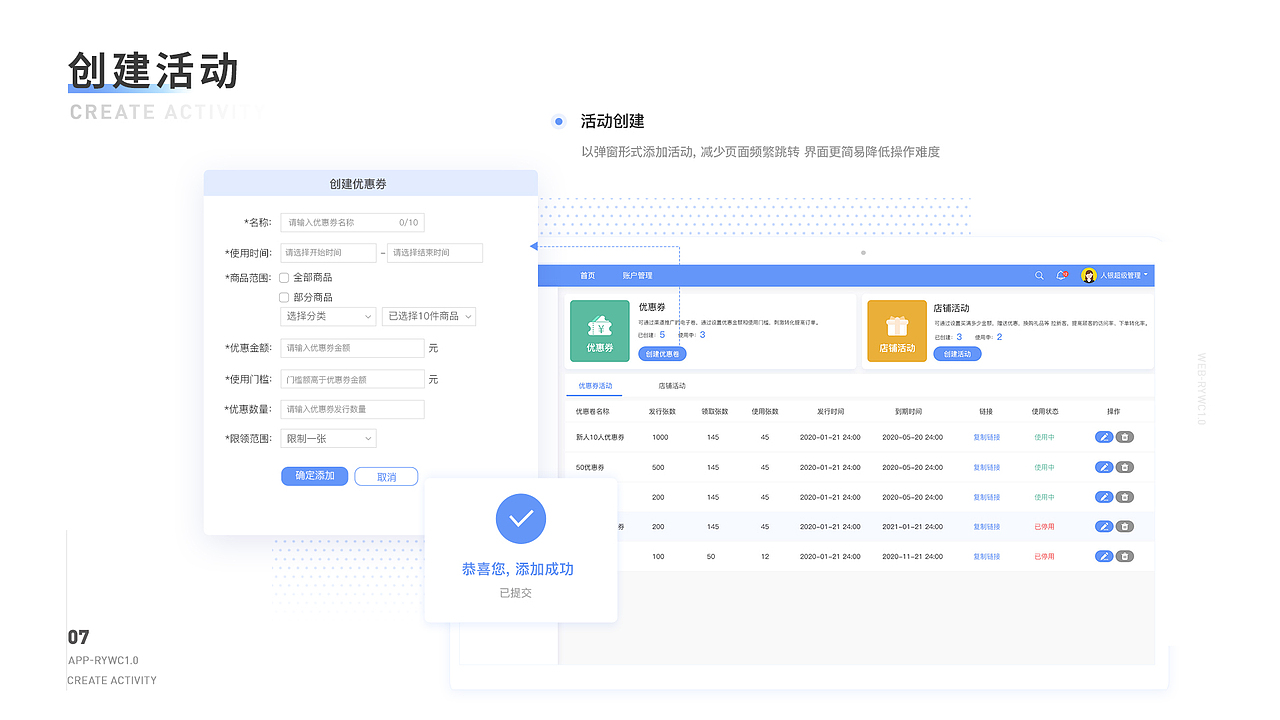Click the green 优惠券 ticket icon tile
The height and width of the screenshot is (720, 1280).
tap(600, 331)
